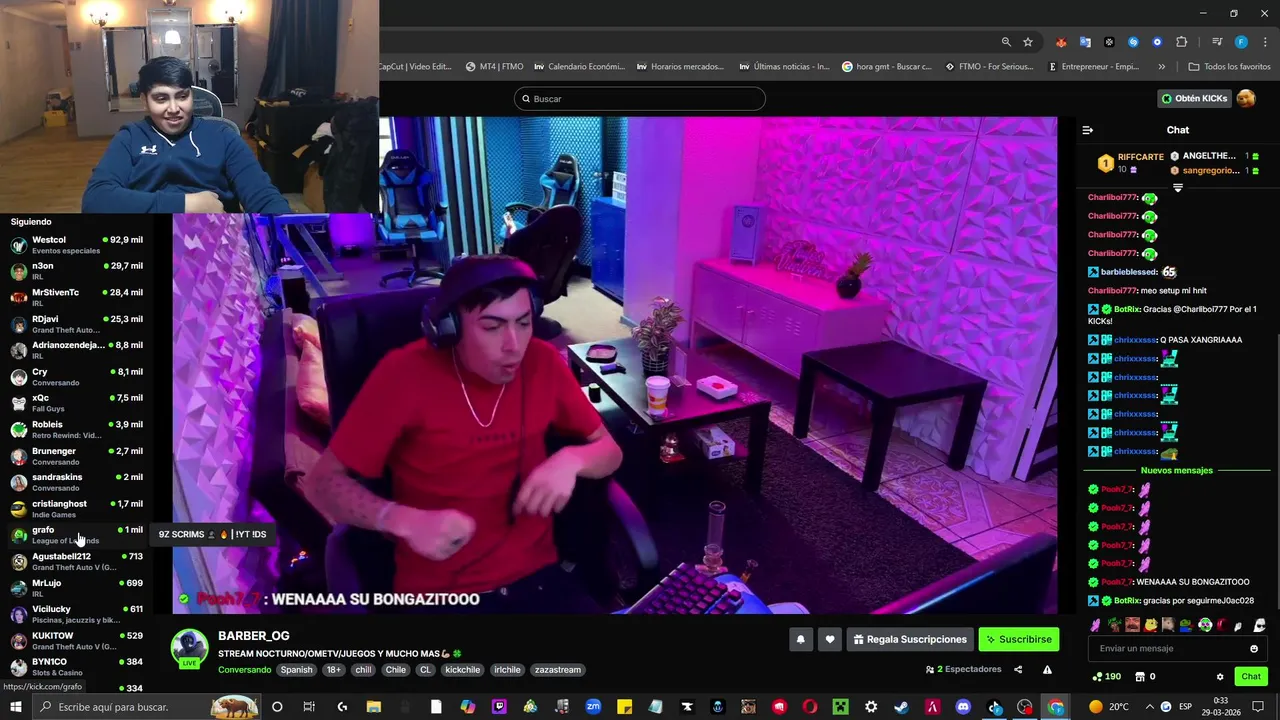The width and height of the screenshot is (1280, 720).
Task: Open the BARBER_OG channel avatar
Action: point(189,648)
